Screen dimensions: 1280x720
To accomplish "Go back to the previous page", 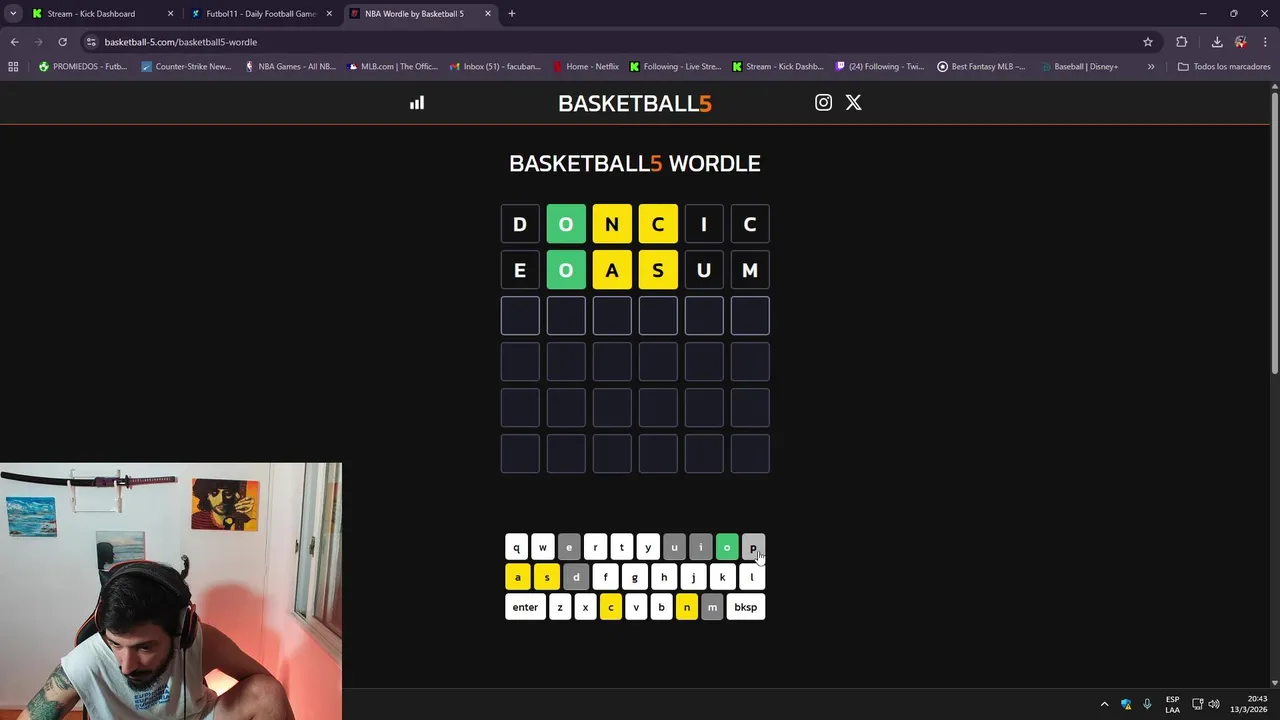I will click(x=14, y=42).
